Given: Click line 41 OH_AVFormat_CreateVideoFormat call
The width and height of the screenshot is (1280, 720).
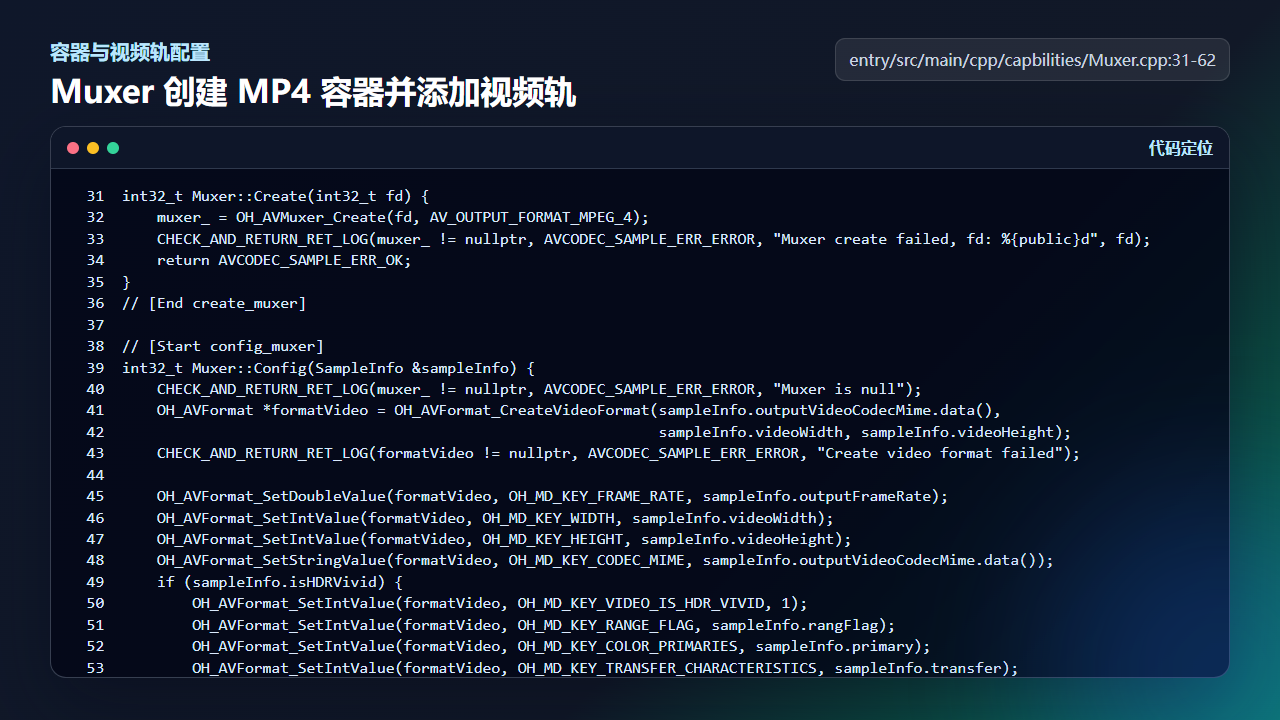Looking at the screenshot, I should tap(579, 410).
